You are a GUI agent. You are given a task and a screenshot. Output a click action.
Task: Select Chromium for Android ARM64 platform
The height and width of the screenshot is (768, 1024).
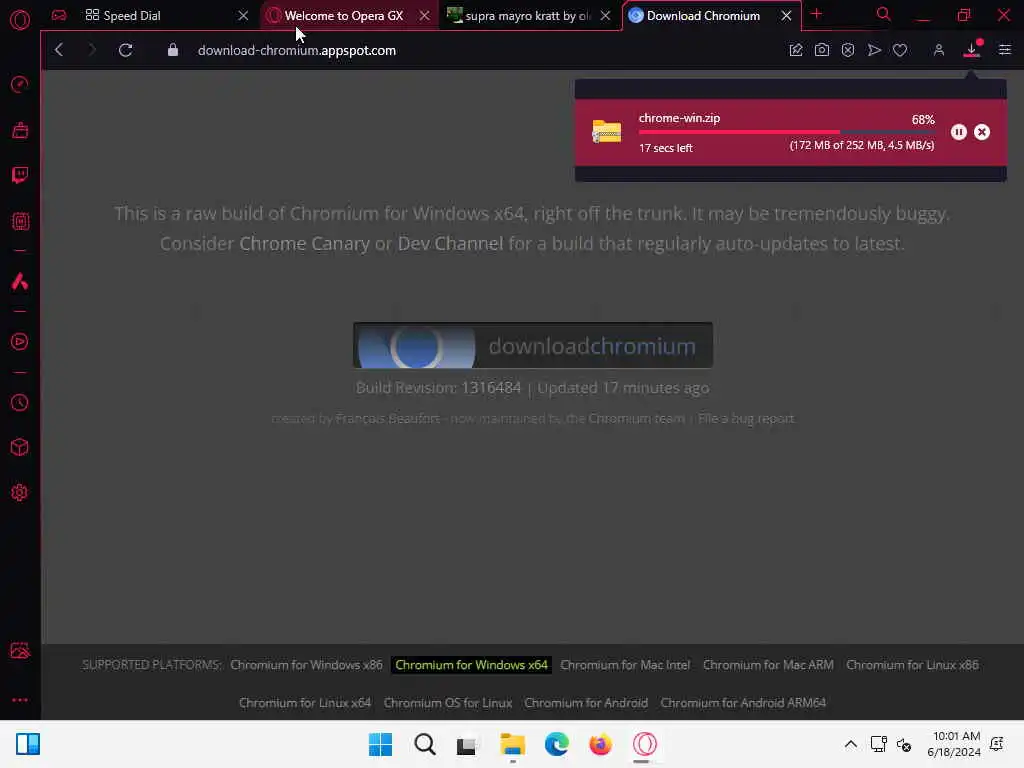[x=743, y=703]
